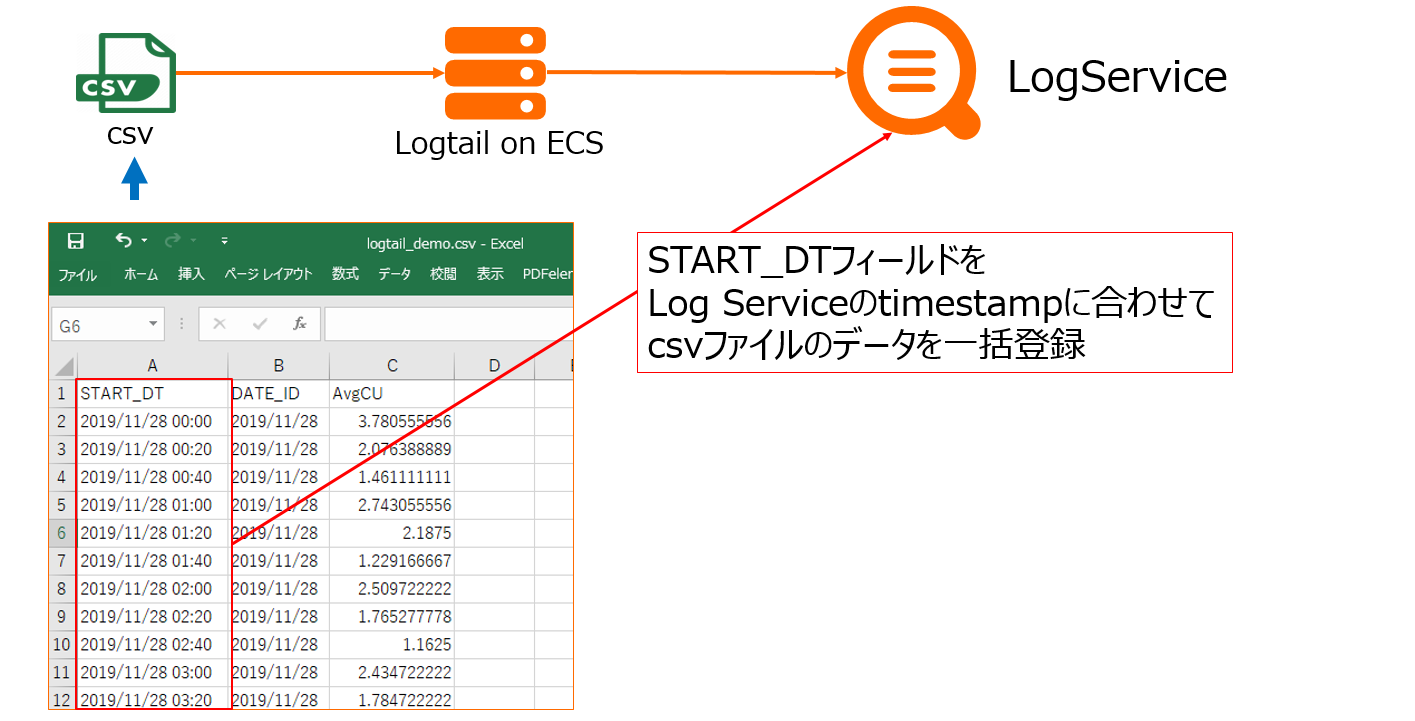The image size is (1415, 721).
Task: Select row 10 header
Action: coord(62,645)
